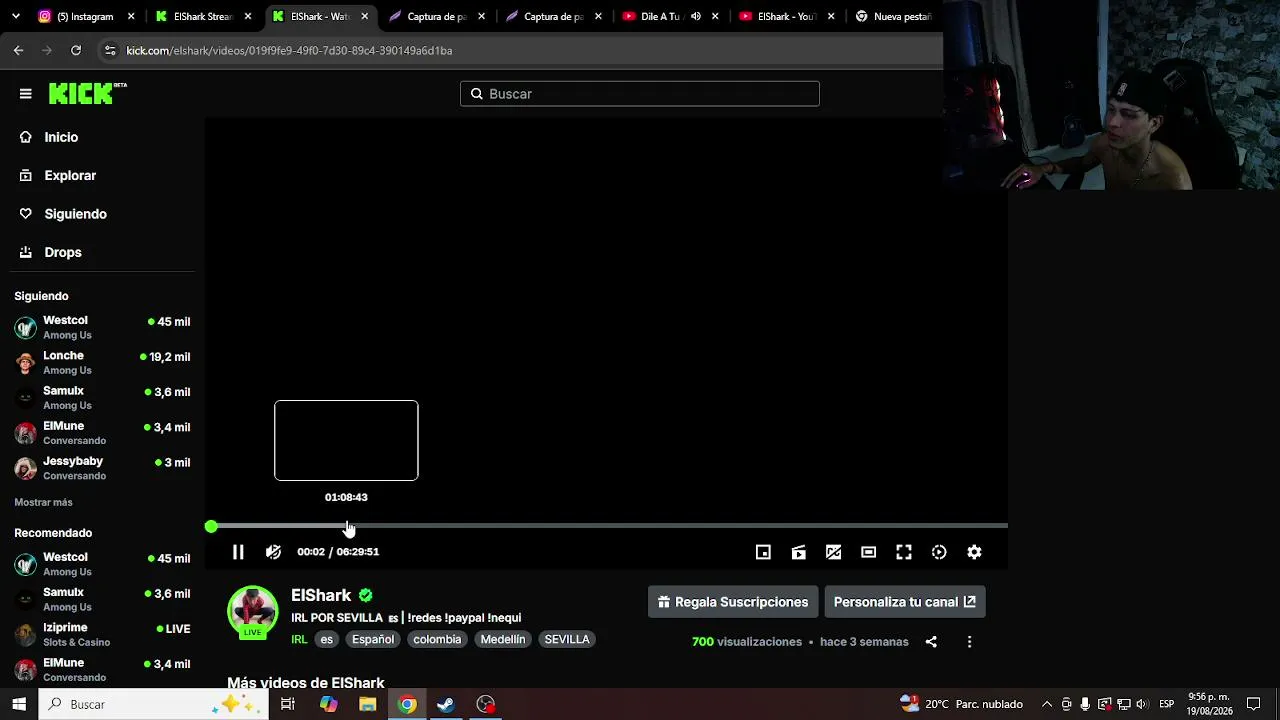
Task: Open the Windows notification center
Action: [x=1254, y=704]
